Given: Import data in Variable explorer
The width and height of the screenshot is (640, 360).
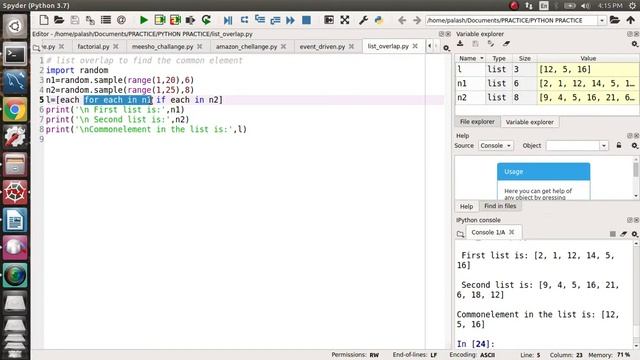Looking at the screenshot, I should point(460,44).
